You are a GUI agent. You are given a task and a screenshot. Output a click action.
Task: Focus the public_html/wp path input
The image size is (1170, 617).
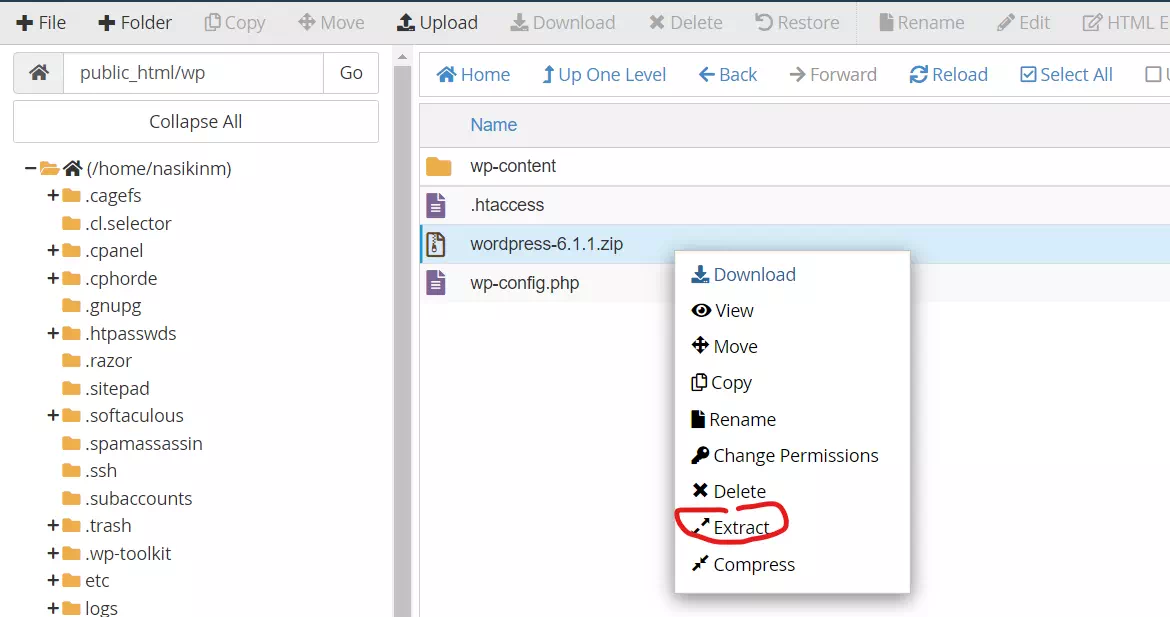pos(193,72)
